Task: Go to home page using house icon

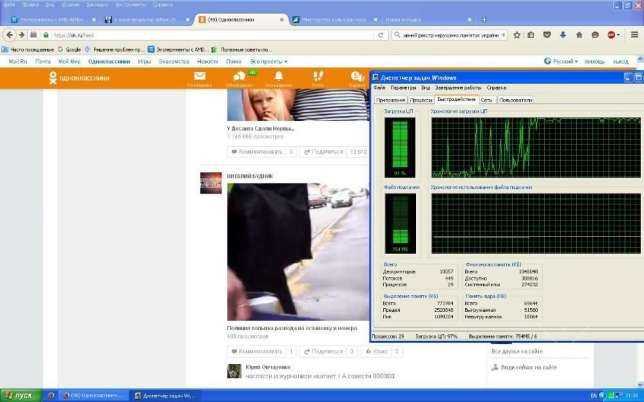Action: [579, 35]
